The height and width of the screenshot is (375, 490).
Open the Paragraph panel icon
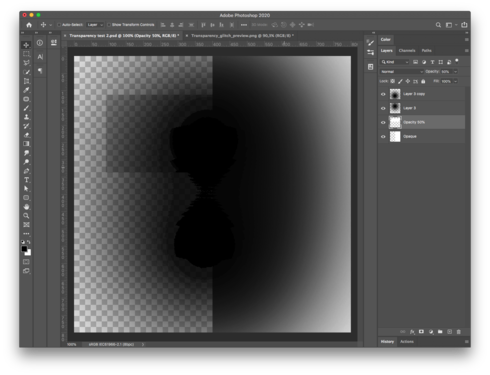(40, 70)
